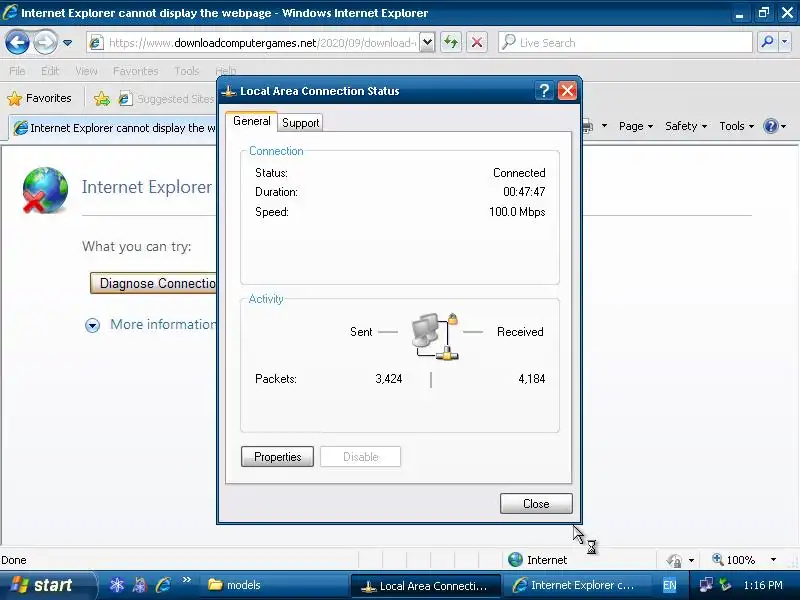
Task: Launch Internet Explorer from quick launch
Action: pos(163,585)
